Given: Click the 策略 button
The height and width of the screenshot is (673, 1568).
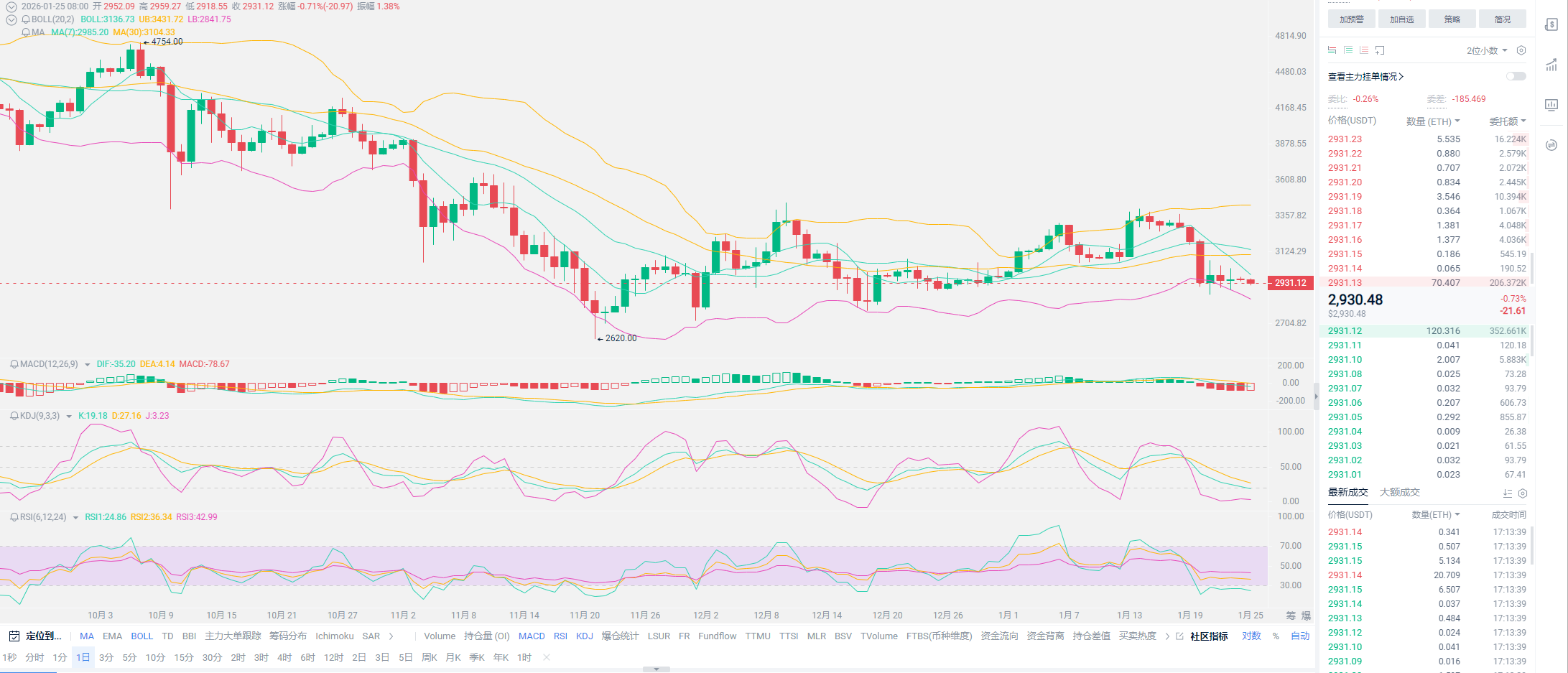Looking at the screenshot, I should pyautogui.click(x=1452, y=19).
